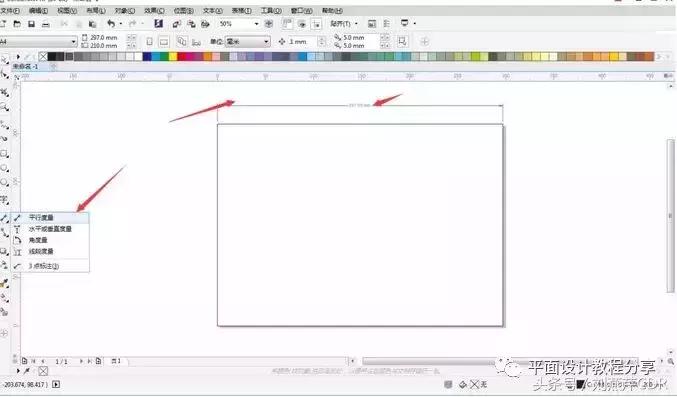Open the 编辑 menu
Screen dimensions: 677x397
tap(38, 10)
